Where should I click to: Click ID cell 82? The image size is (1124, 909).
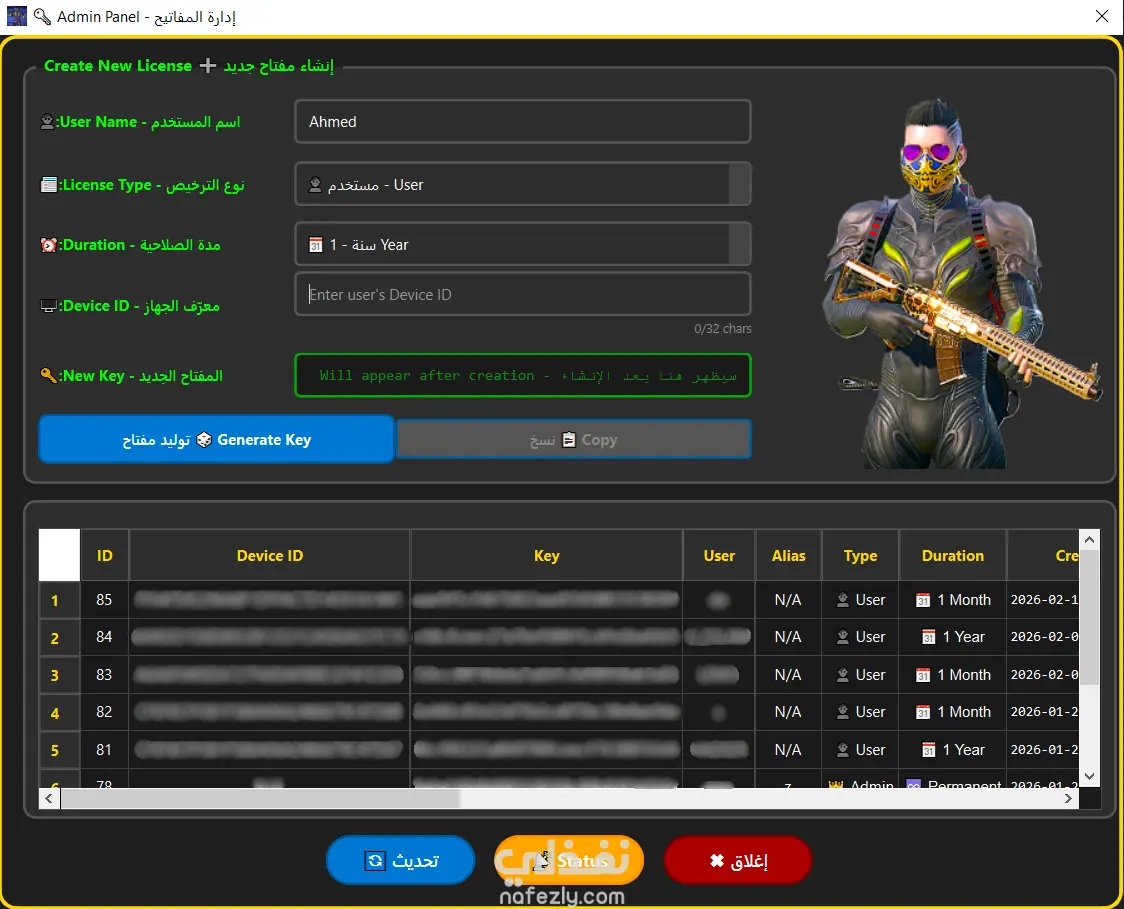(104, 712)
